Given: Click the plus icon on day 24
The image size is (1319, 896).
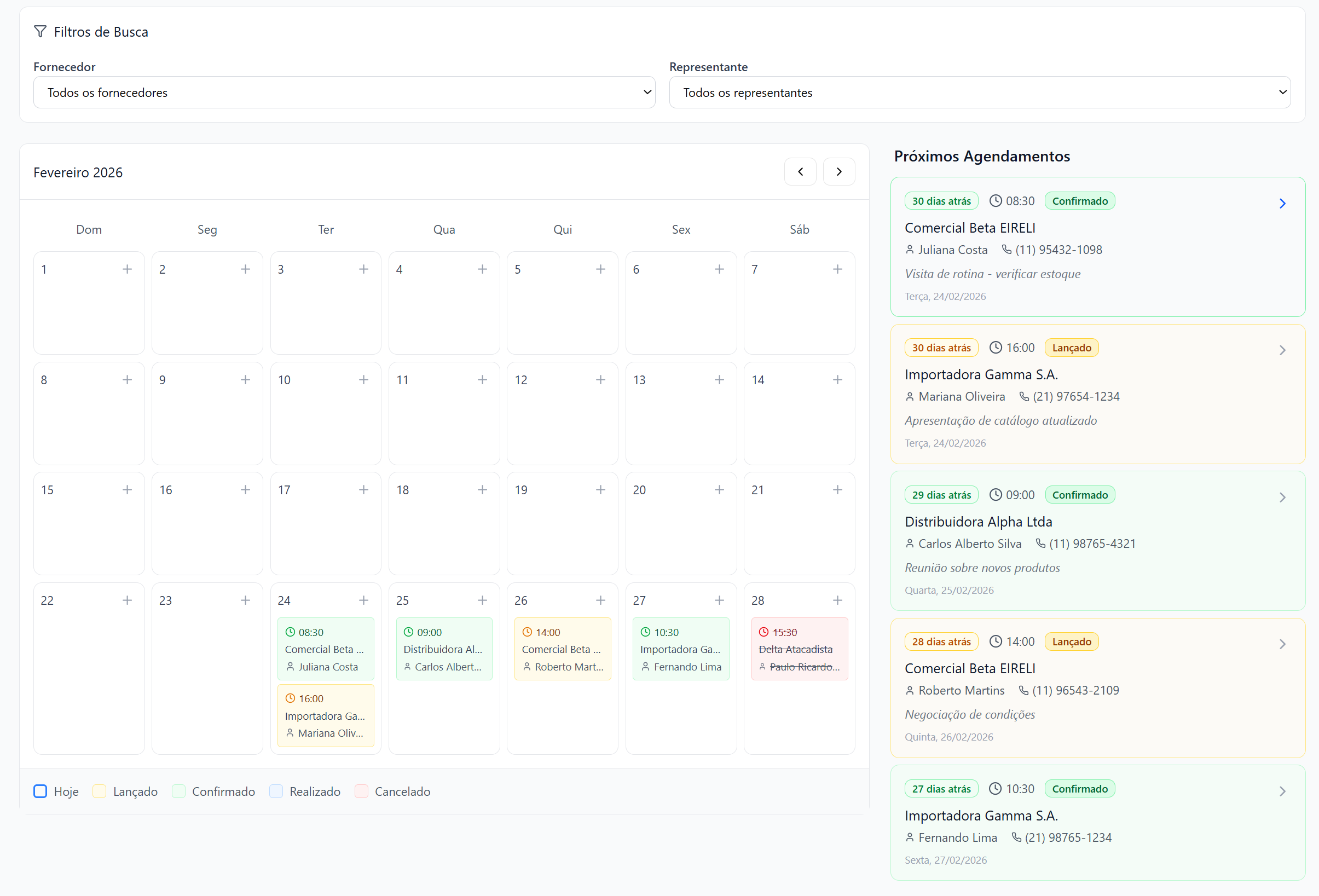Looking at the screenshot, I should pos(364,600).
